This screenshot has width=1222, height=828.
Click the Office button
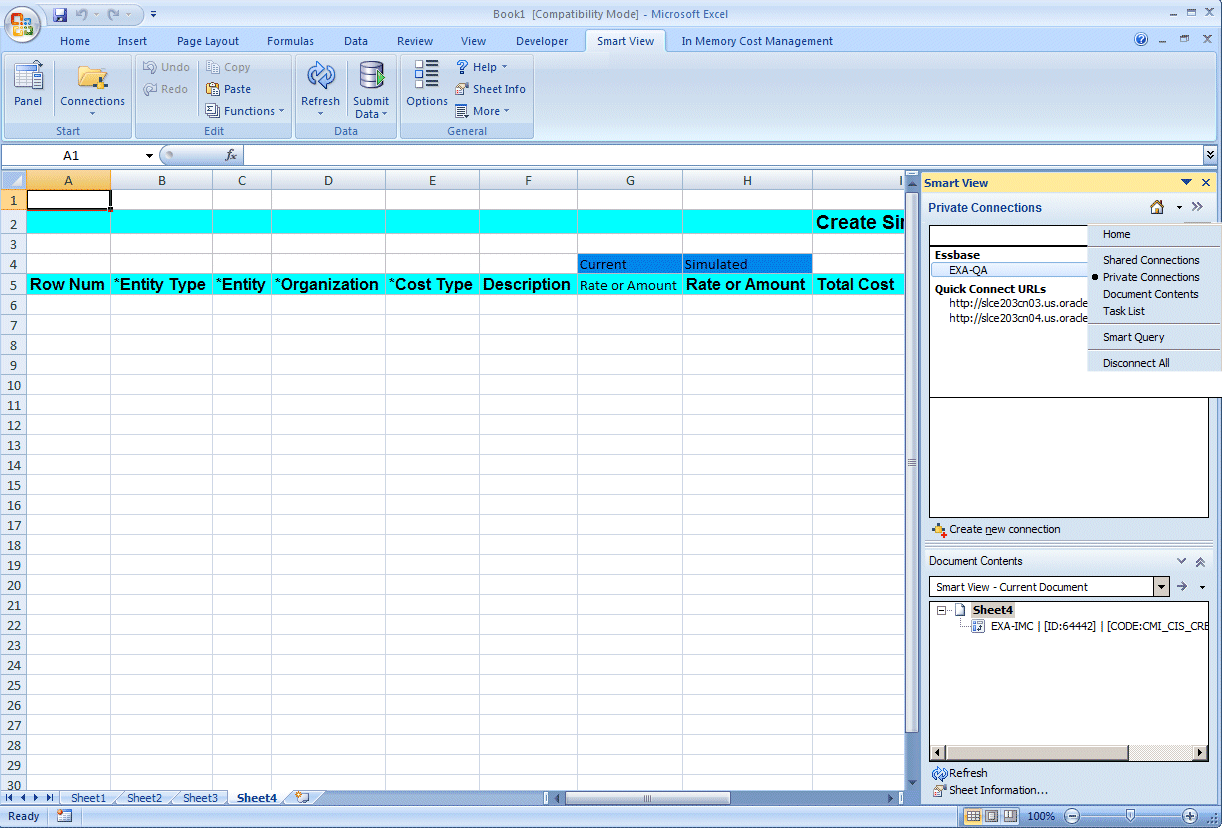(x=22, y=22)
